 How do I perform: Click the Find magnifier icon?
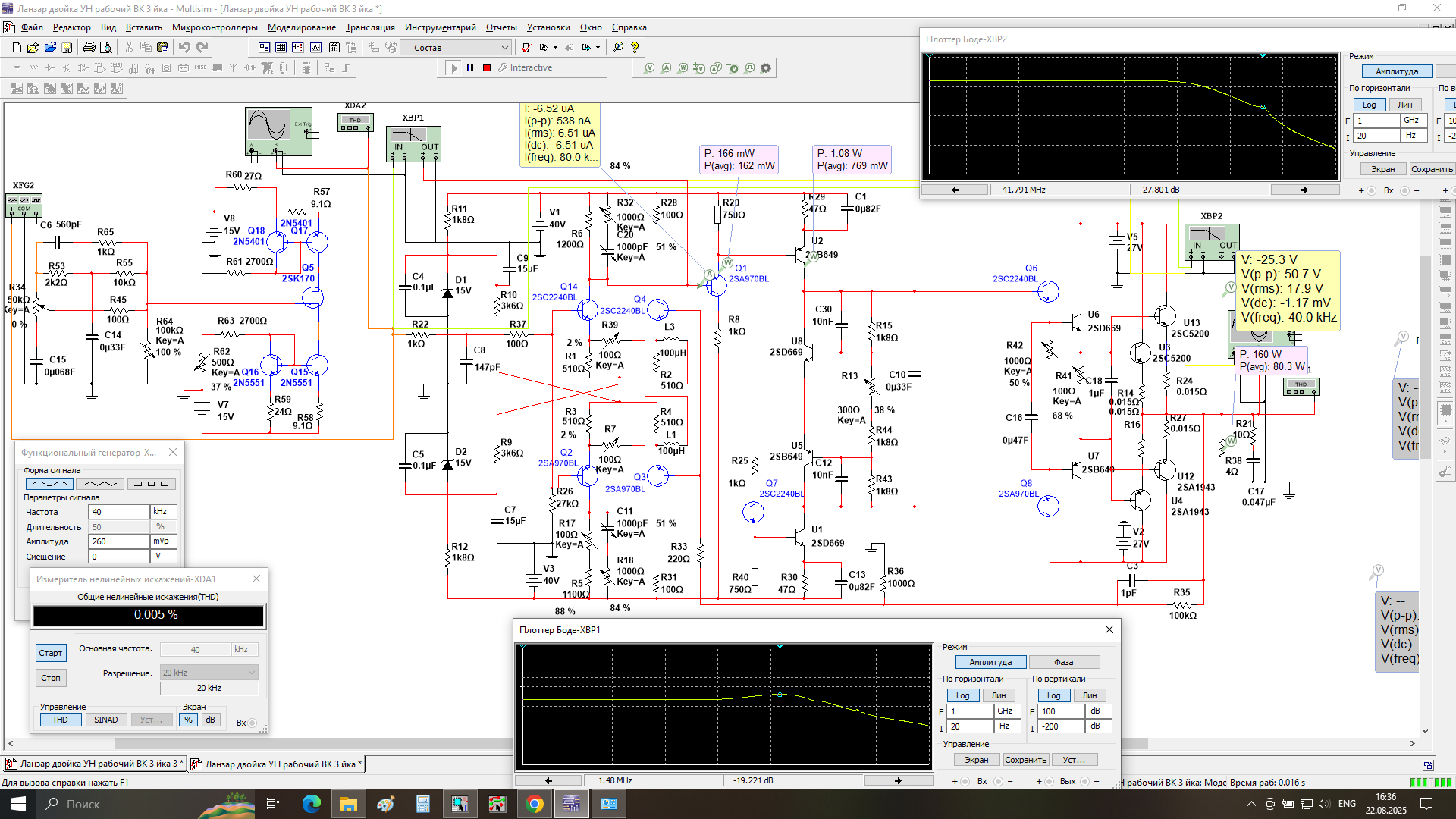click(x=618, y=47)
